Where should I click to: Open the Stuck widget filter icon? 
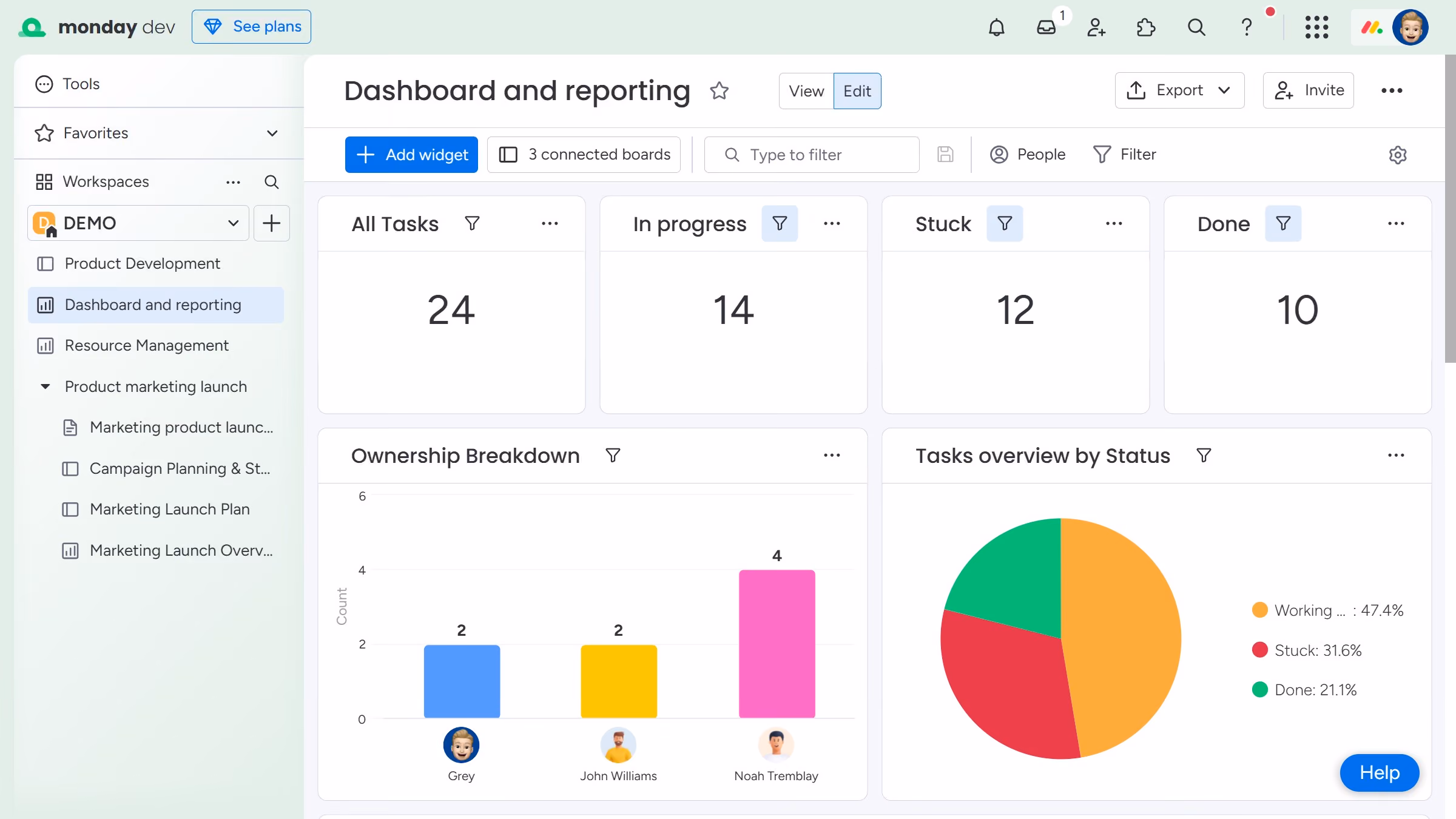pos(1005,224)
